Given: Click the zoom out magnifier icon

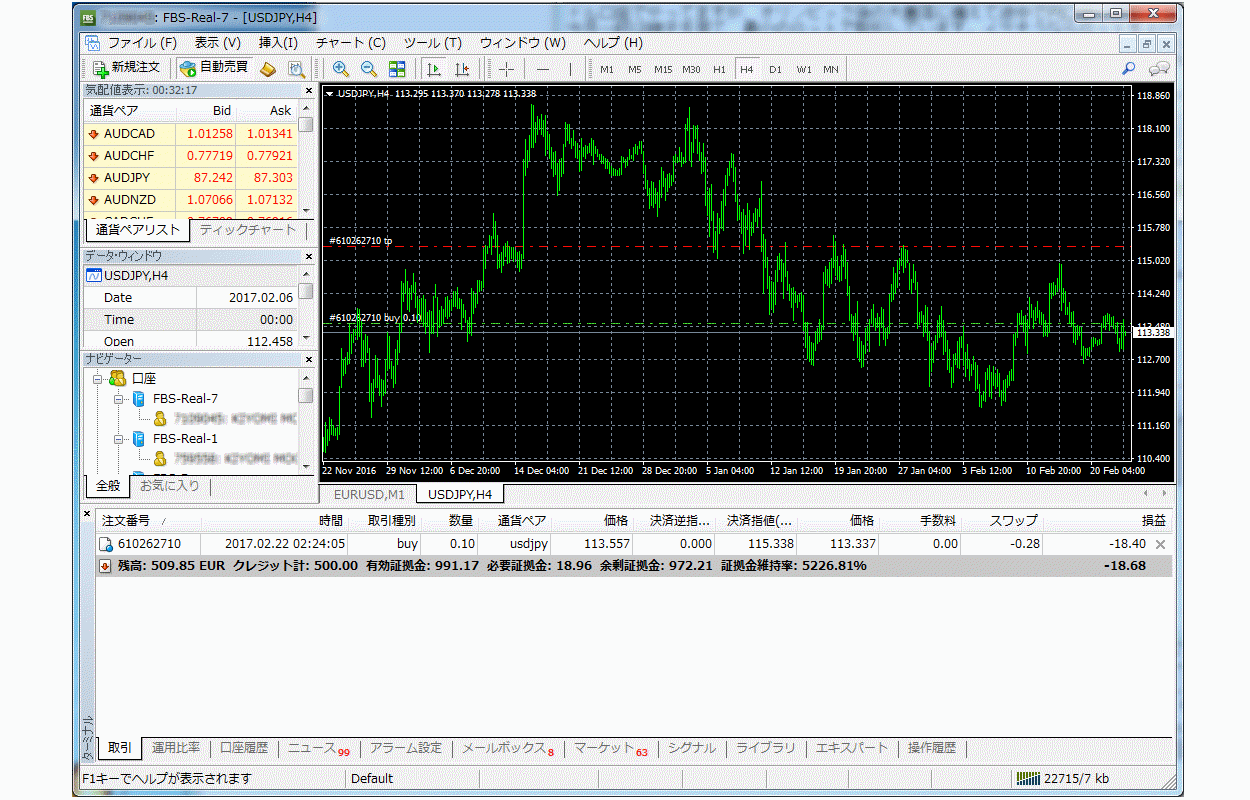Looking at the screenshot, I should click(x=368, y=69).
